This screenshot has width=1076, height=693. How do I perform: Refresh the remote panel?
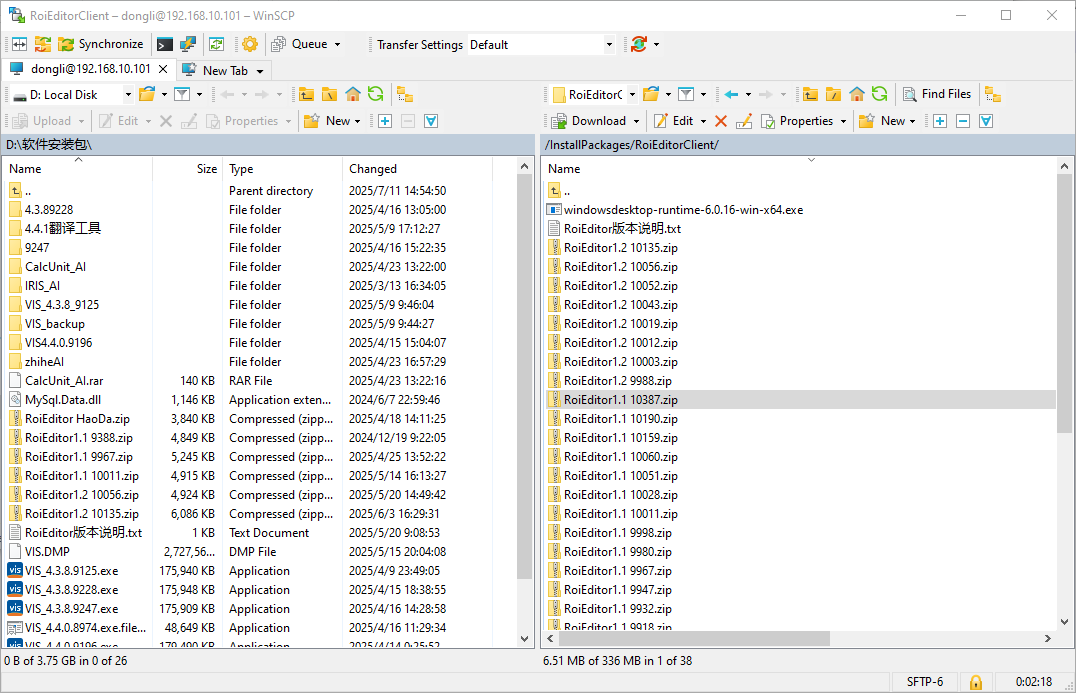880,94
